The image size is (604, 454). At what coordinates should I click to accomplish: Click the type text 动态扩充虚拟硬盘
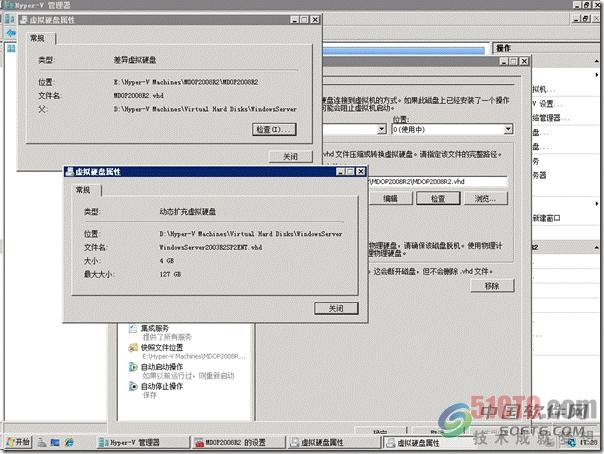pyautogui.click(x=188, y=212)
